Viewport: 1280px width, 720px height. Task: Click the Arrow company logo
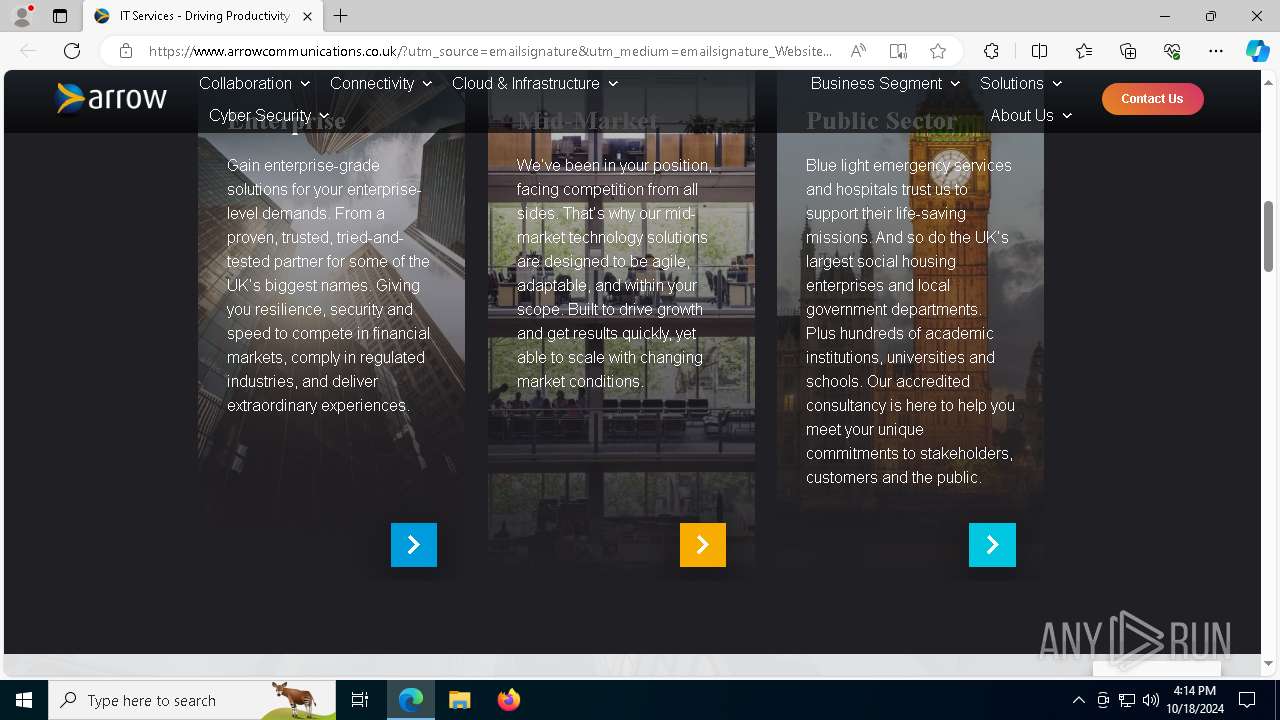111,98
